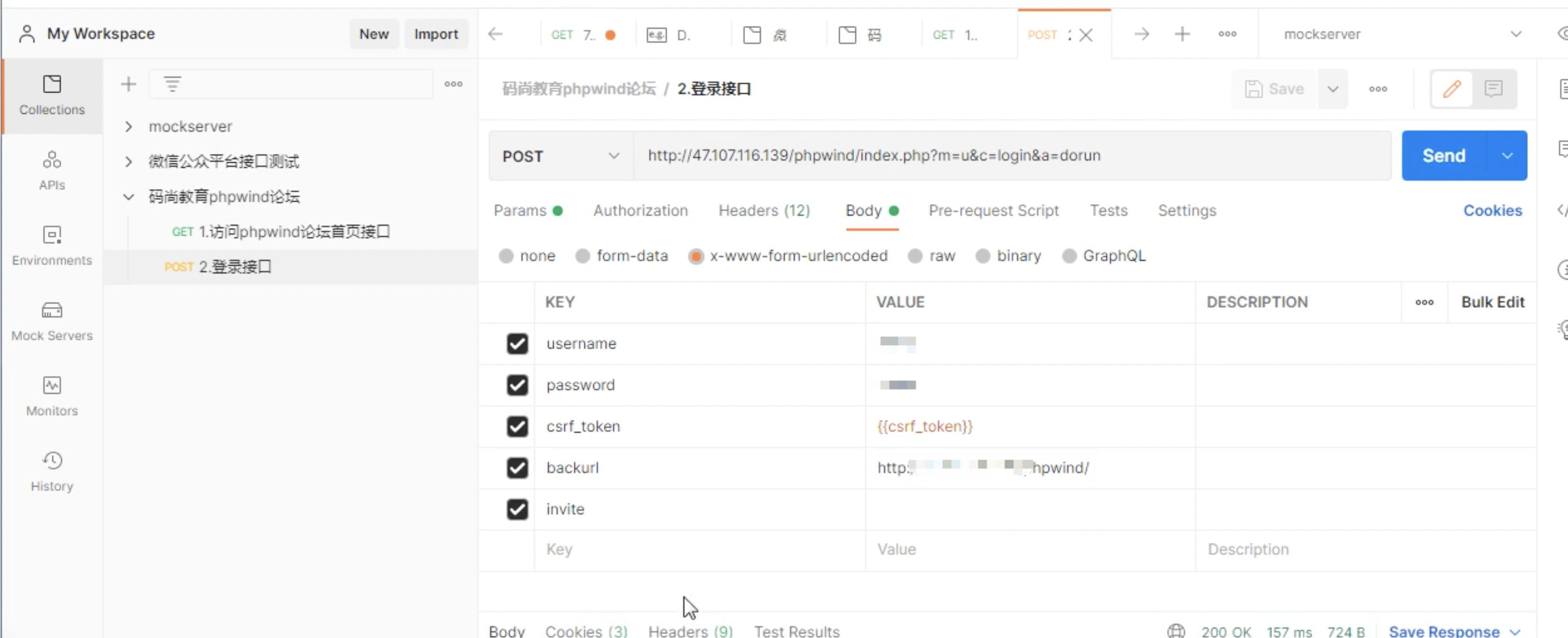Select x-www-form-urlencoded radio button
1568x638 pixels.
[695, 256]
